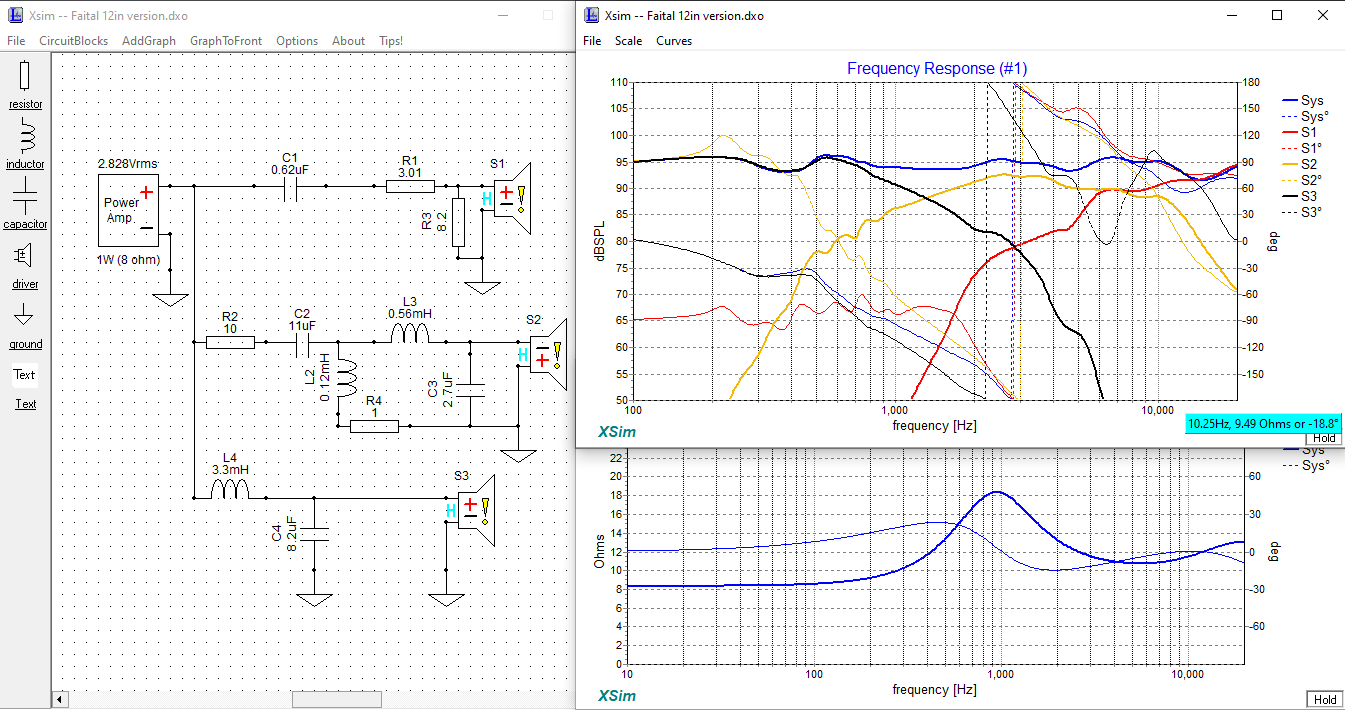Select the Text tool box icon
The image size is (1345, 710).
tap(25, 375)
